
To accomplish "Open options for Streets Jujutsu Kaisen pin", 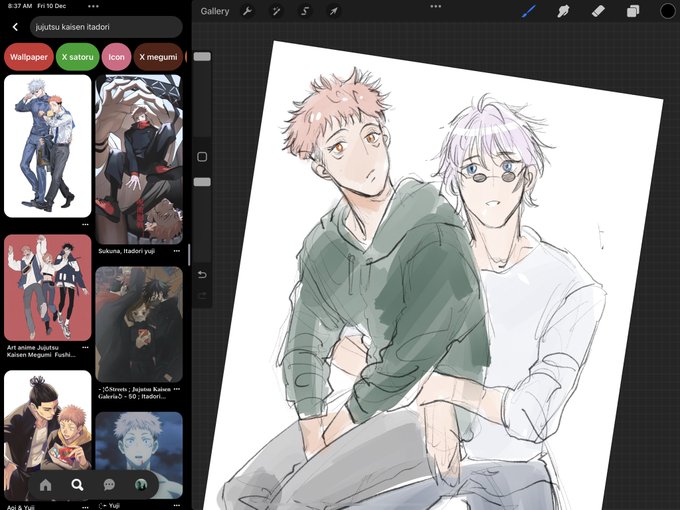I will tap(177, 389).
